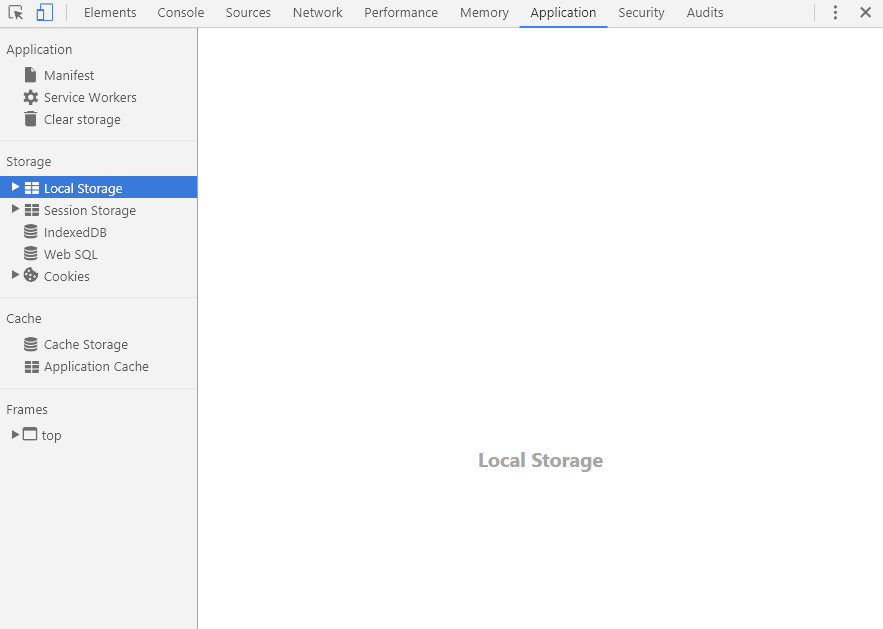Select Web SQL in the Storage list
Image resolution: width=883 pixels, height=629 pixels.
(71, 255)
